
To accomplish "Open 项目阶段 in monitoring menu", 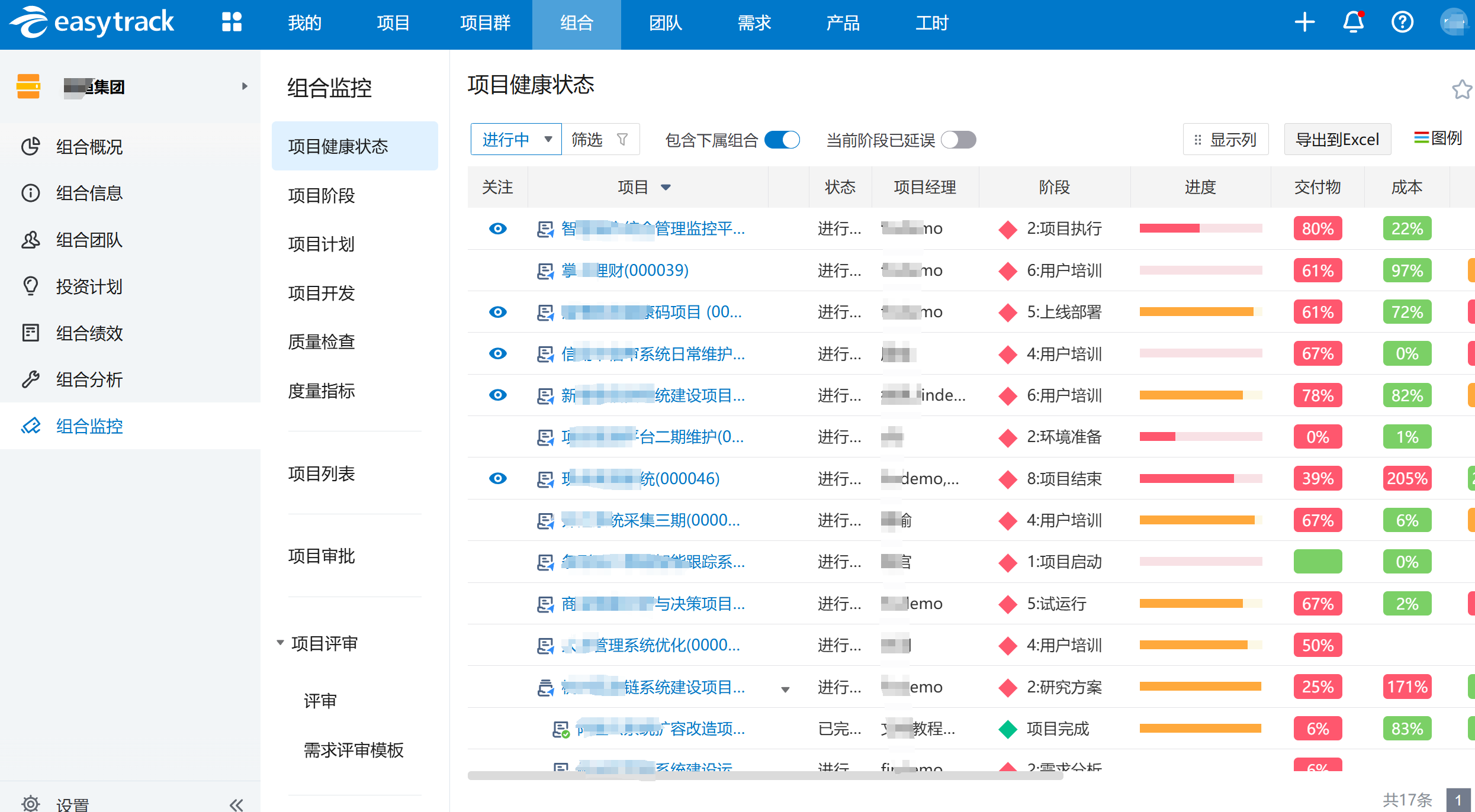I will click(322, 195).
